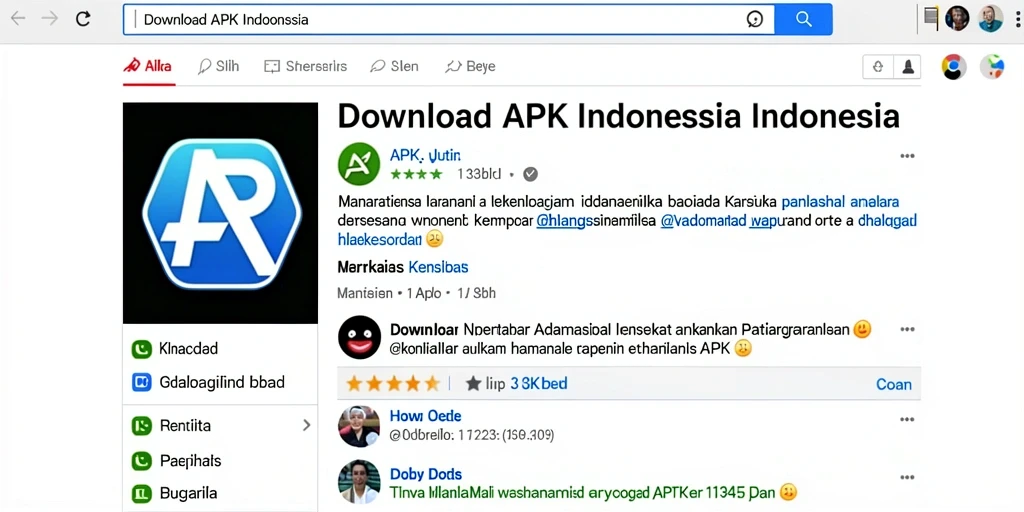Follow the @vadomartad mention link
The height and width of the screenshot is (512, 1024).
click(704, 221)
